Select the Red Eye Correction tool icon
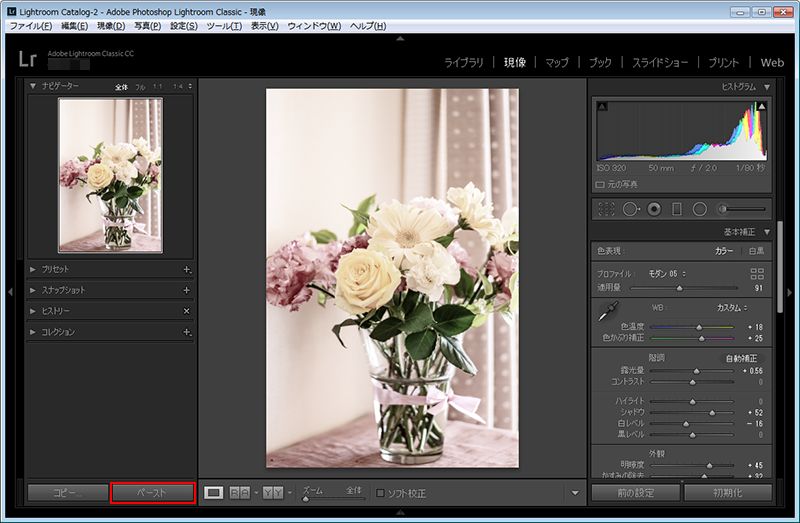Screen dimensions: 800x523 [654, 209]
